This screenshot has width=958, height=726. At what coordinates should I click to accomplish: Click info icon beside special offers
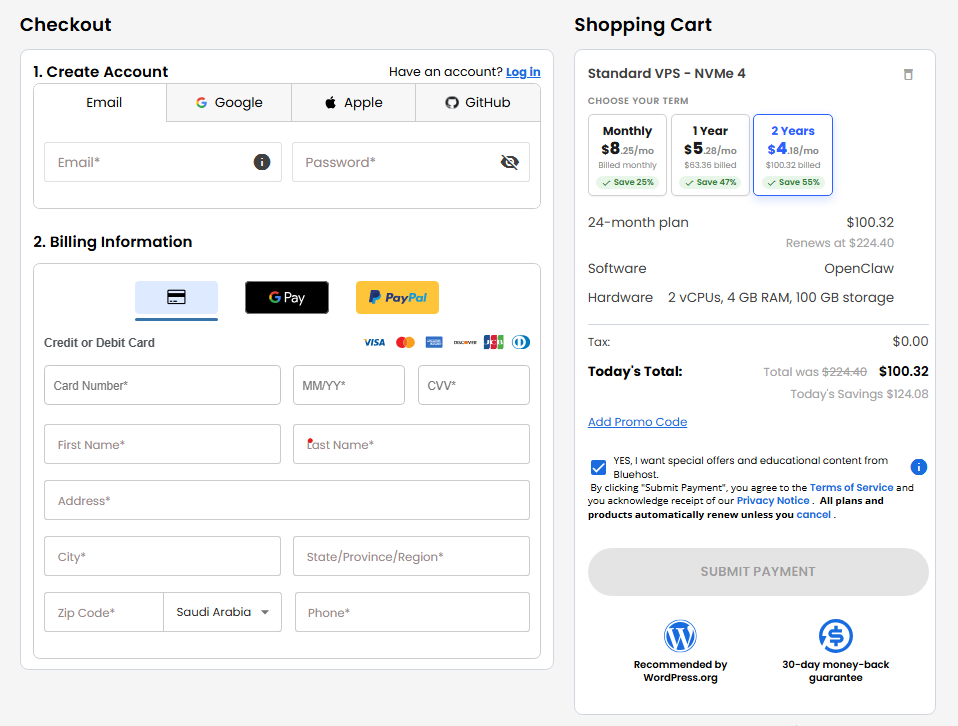tap(918, 467)
